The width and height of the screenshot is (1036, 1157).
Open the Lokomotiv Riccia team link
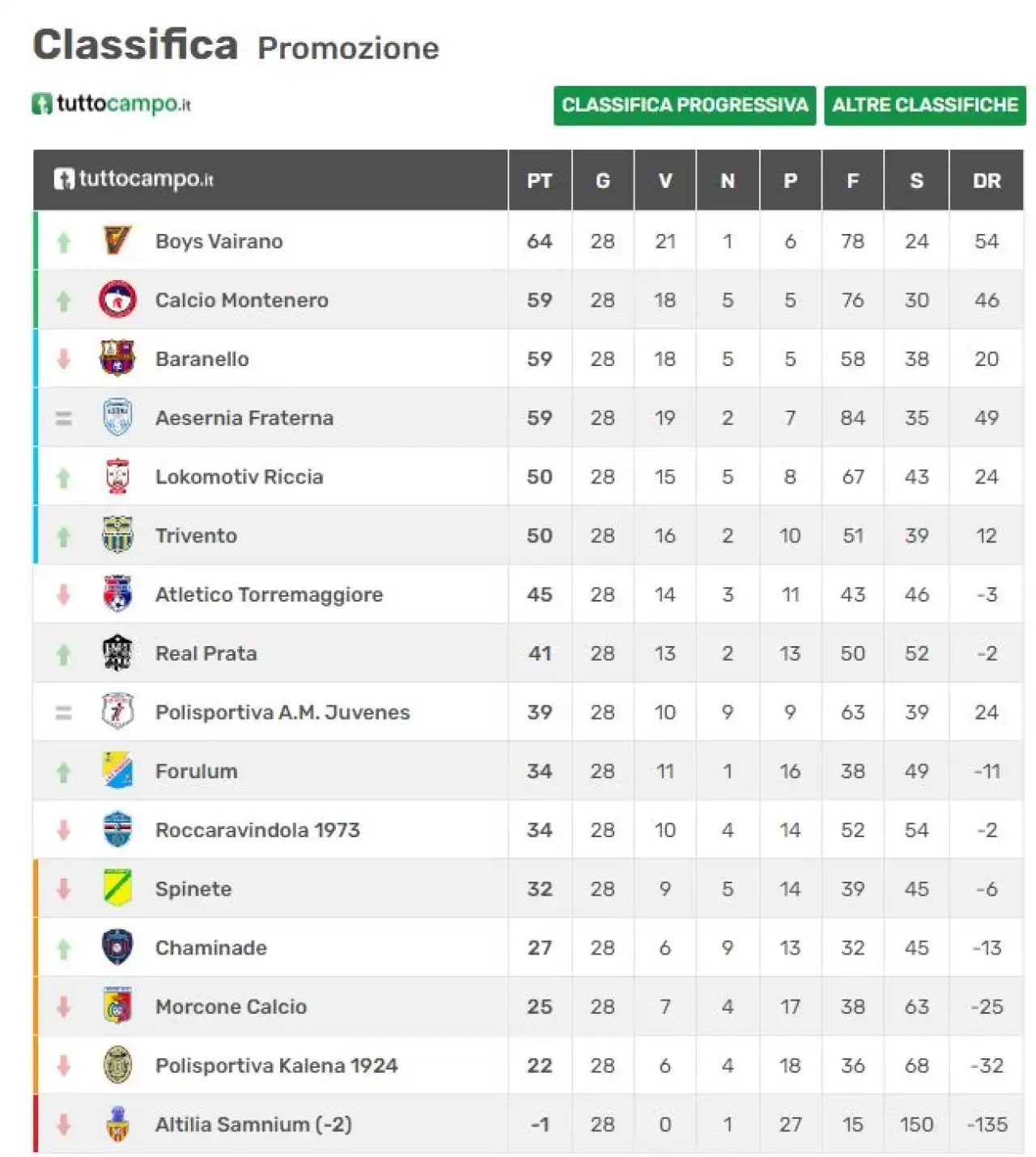tap(239, 477)
